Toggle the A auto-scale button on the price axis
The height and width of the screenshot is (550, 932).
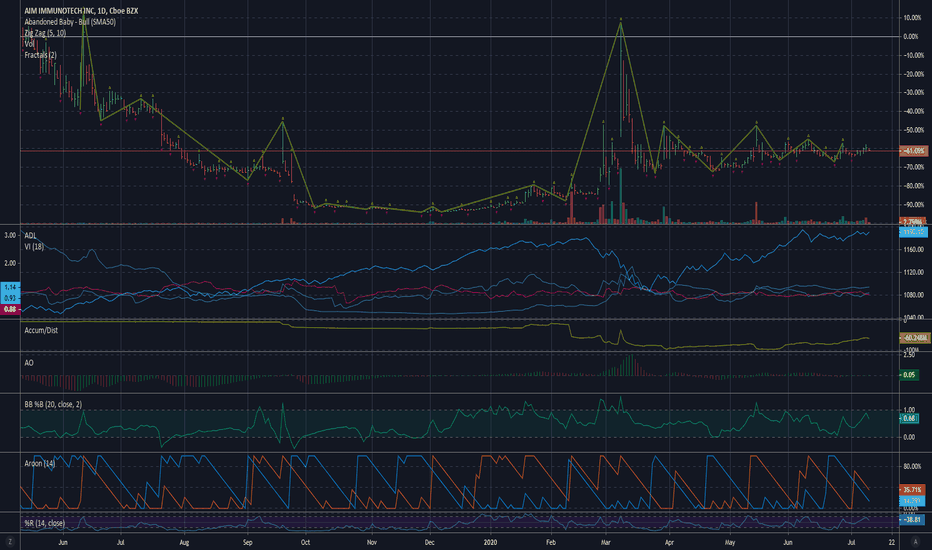click(x=915, y=542)
